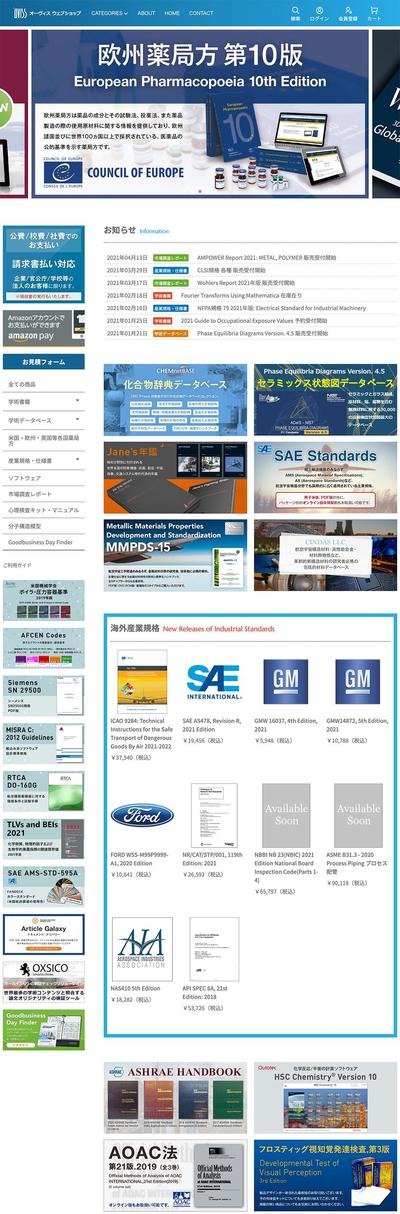The width and height of the screenshot is (400, 1214).
Task: Open the AFCEN Codes sidebar banner
Action: click(43, 648)
